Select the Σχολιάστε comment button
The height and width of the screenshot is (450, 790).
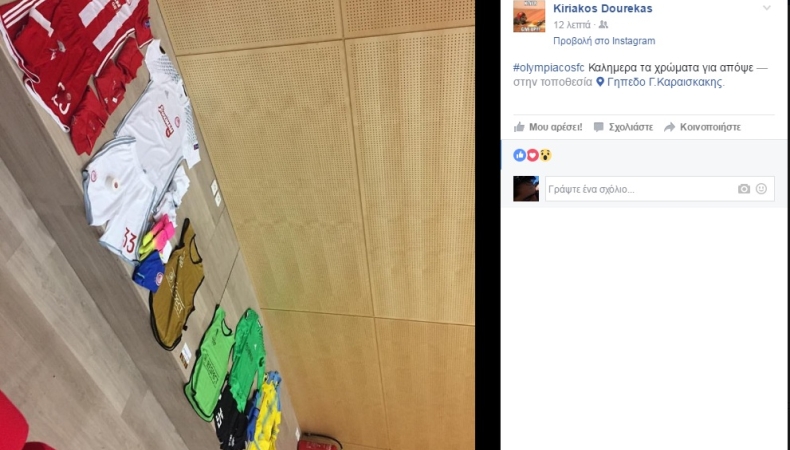623,127
